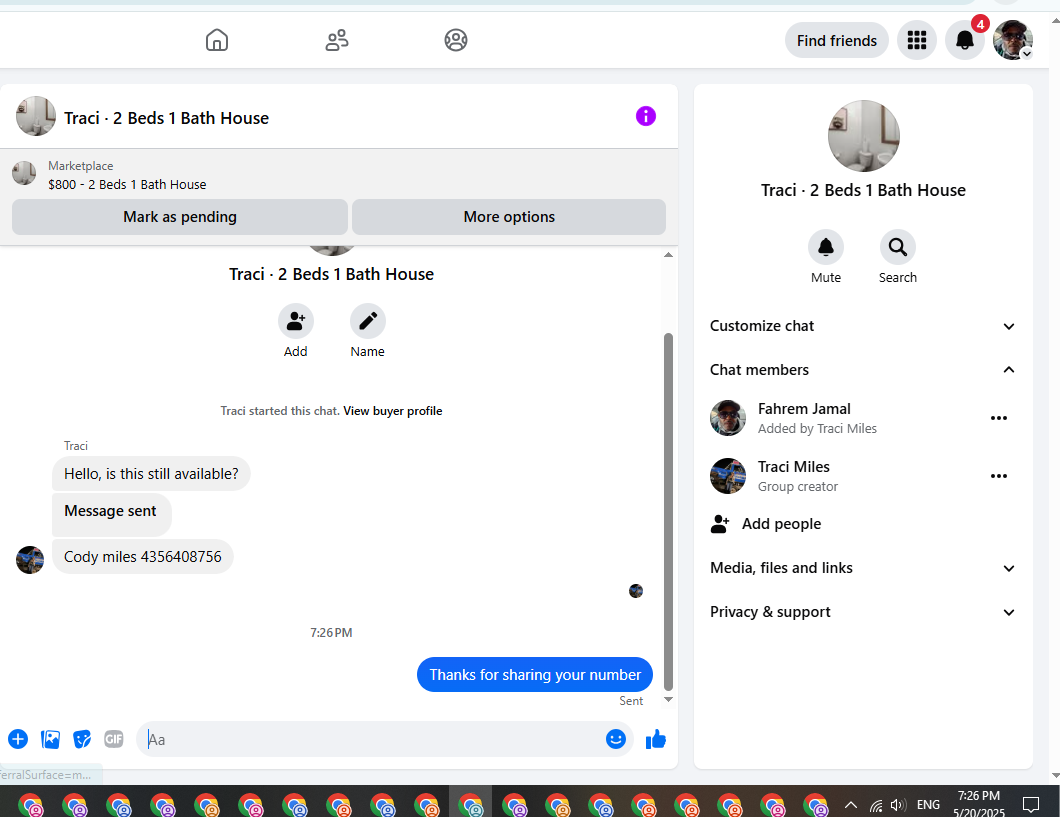Click message 'Thanks for sharing your number'
The image size is (1060, 817).
click(535, 674)
